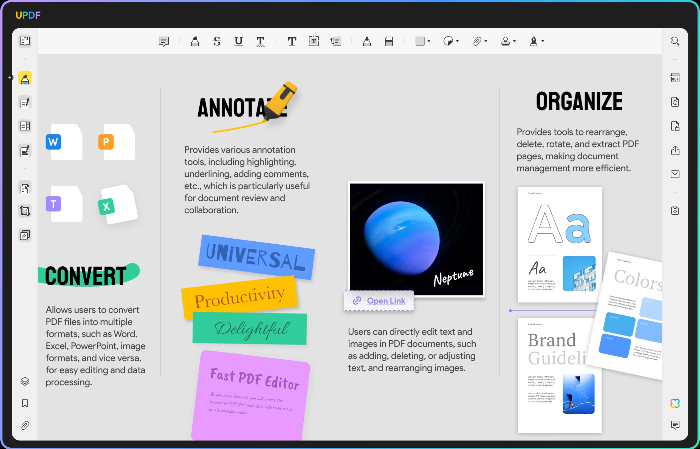The width and height of the screenshot is (700, 449).
Task: Click the CONVERT heading
Action: pyautogui.click(x=86, y=275)
